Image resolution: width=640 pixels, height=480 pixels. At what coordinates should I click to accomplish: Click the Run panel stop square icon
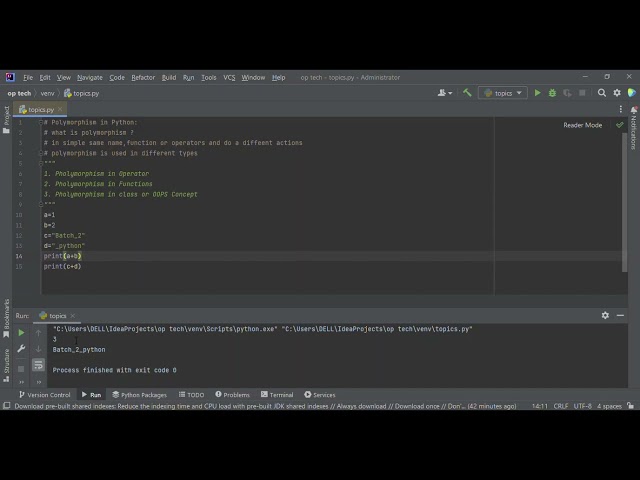[21, 369]
